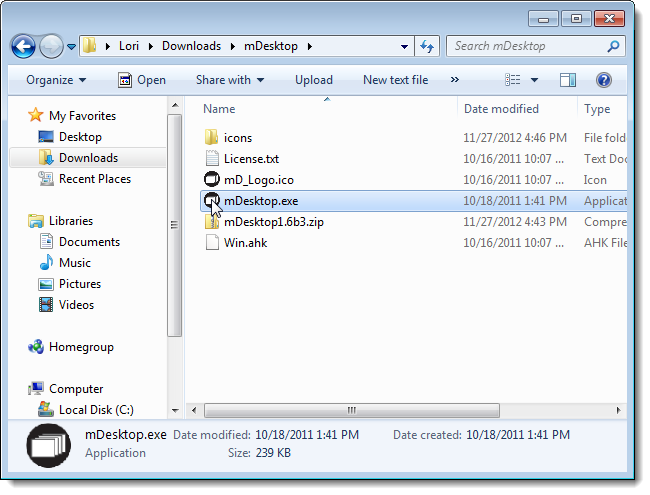Click the Videos filmstrip icon

click(46, 305)
